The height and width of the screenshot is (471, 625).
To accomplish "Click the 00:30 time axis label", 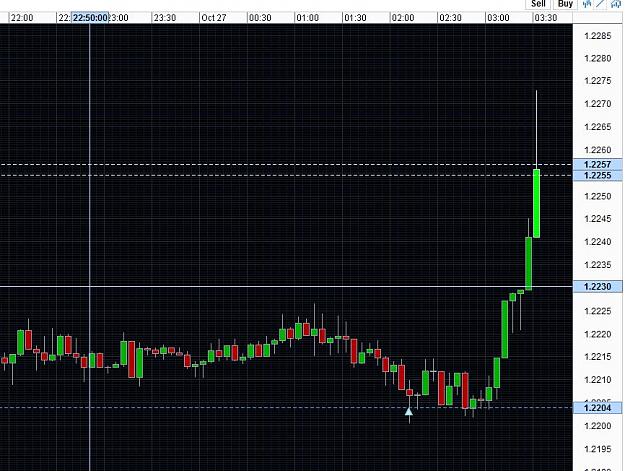I will tap(260, 18).
